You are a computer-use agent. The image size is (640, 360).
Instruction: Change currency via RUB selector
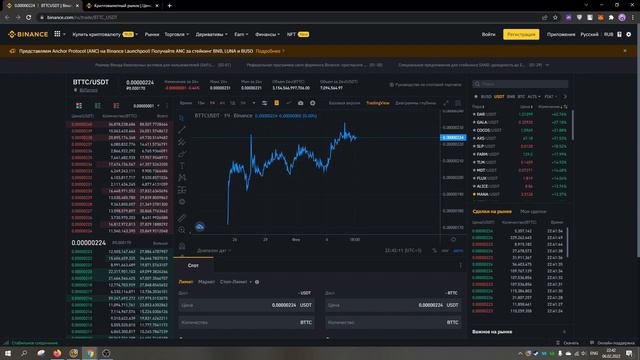(x=609, y=34)
